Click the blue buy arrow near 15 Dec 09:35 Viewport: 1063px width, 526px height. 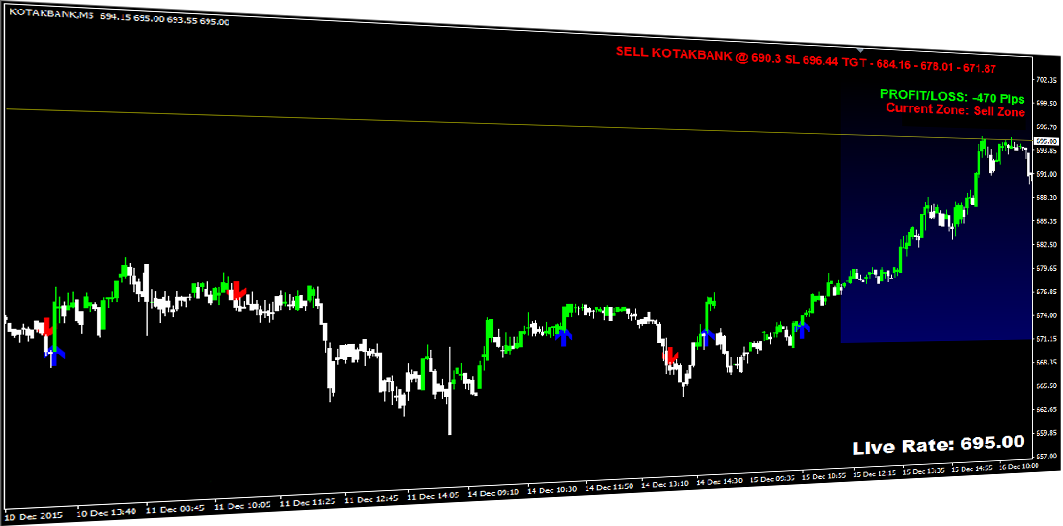pyautogui.click(x=803, y=330)
